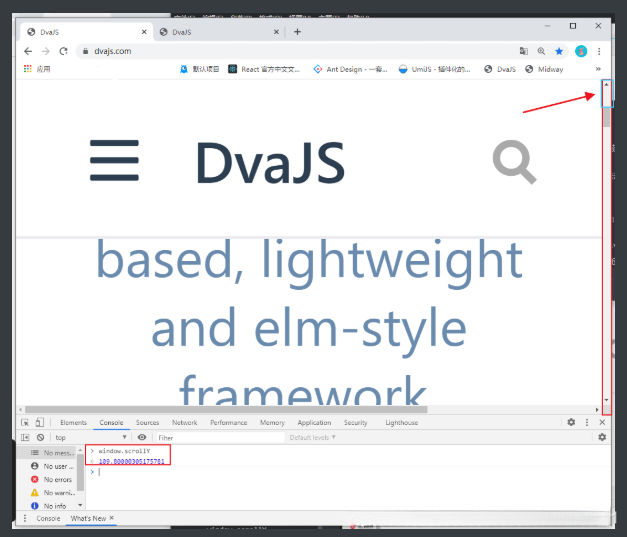Switch to the Performance panel
Image resolution: width=627 pixels, height=537 pixels.
229,423
